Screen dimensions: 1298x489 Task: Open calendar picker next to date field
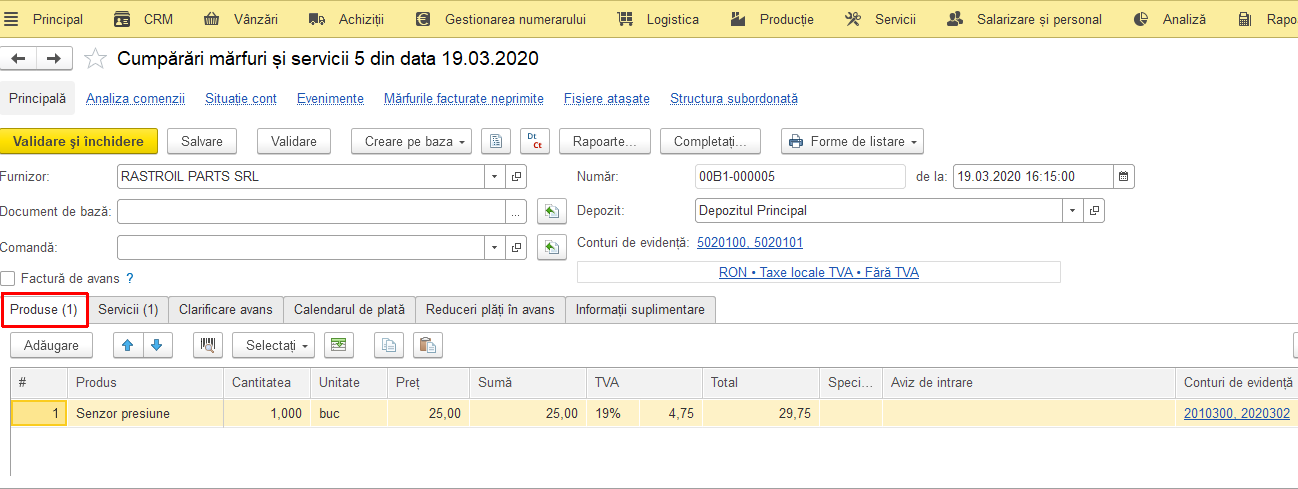[x=1124, y=176]
